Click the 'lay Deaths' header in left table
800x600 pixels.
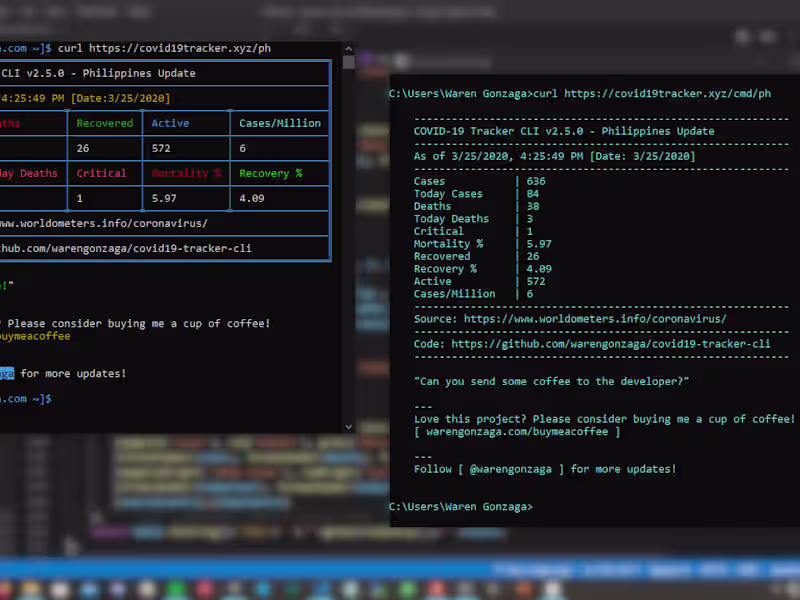coord(29,173)
